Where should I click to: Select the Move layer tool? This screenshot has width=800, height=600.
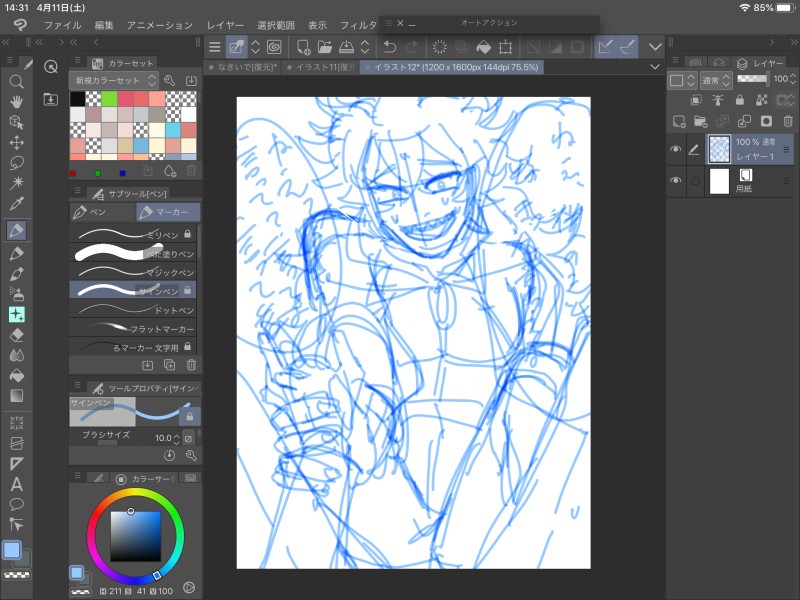tap(16, 142)
